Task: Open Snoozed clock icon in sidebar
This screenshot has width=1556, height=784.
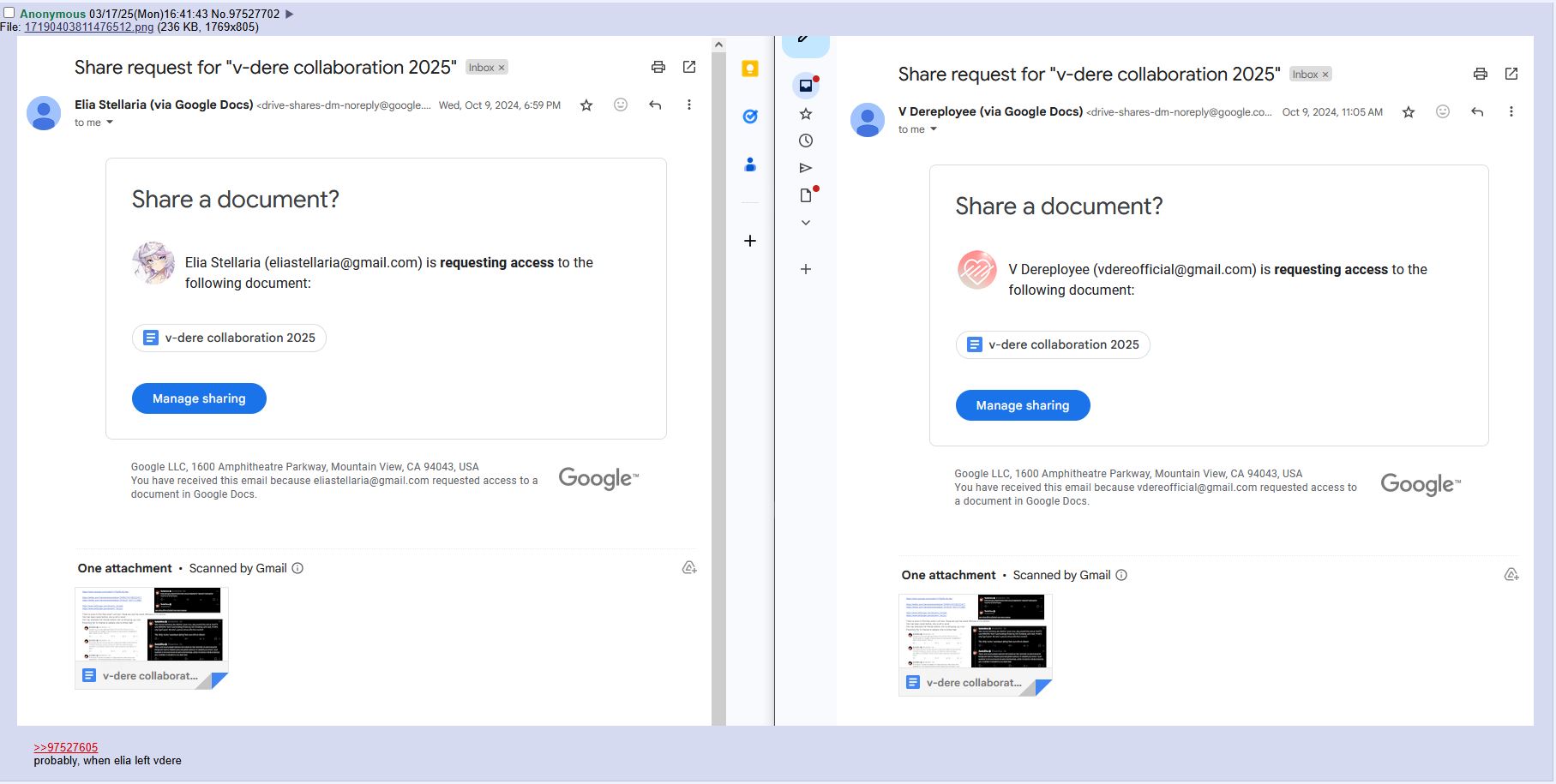Action: tap(806, 141)
